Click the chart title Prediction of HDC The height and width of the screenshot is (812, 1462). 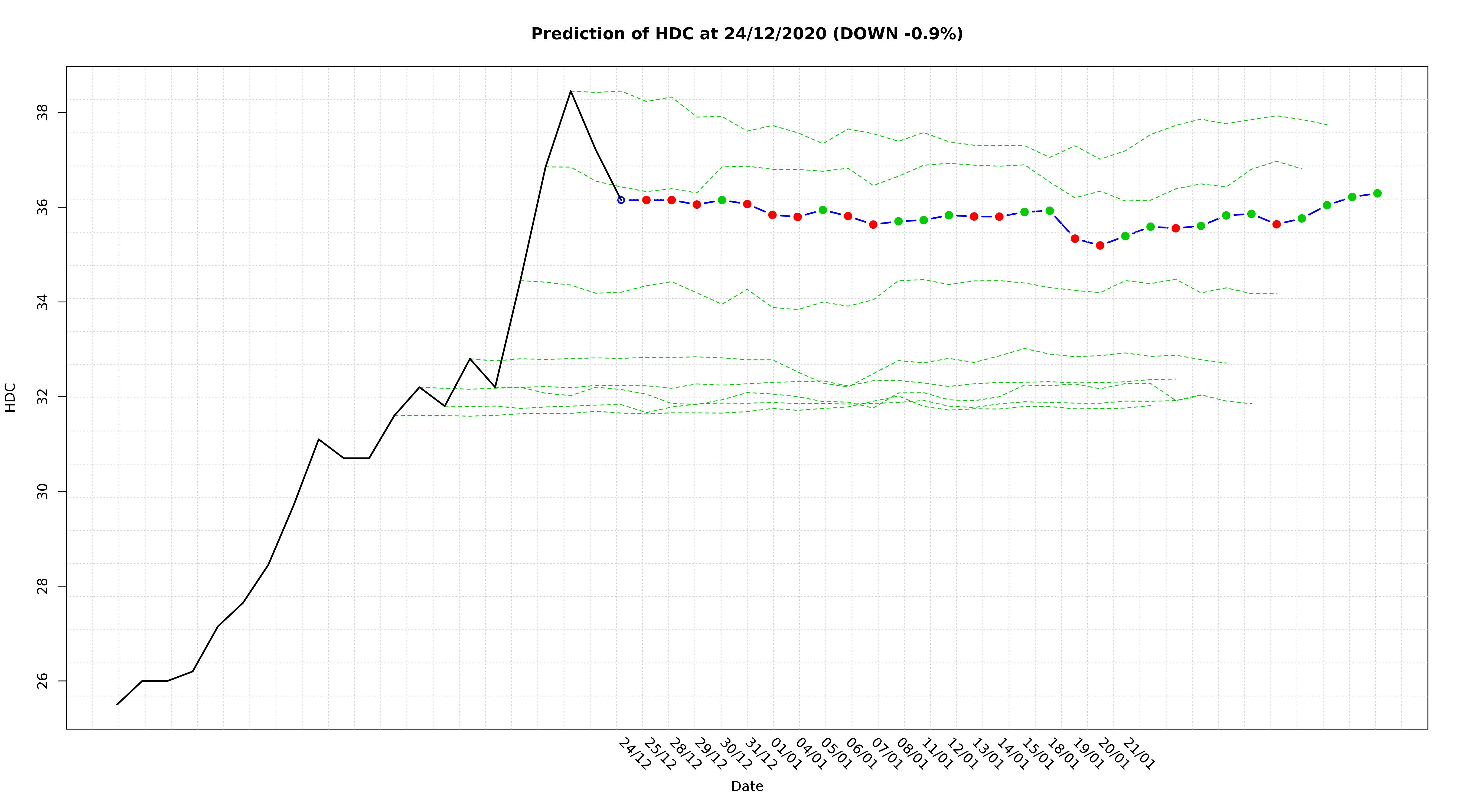(746, 34)
